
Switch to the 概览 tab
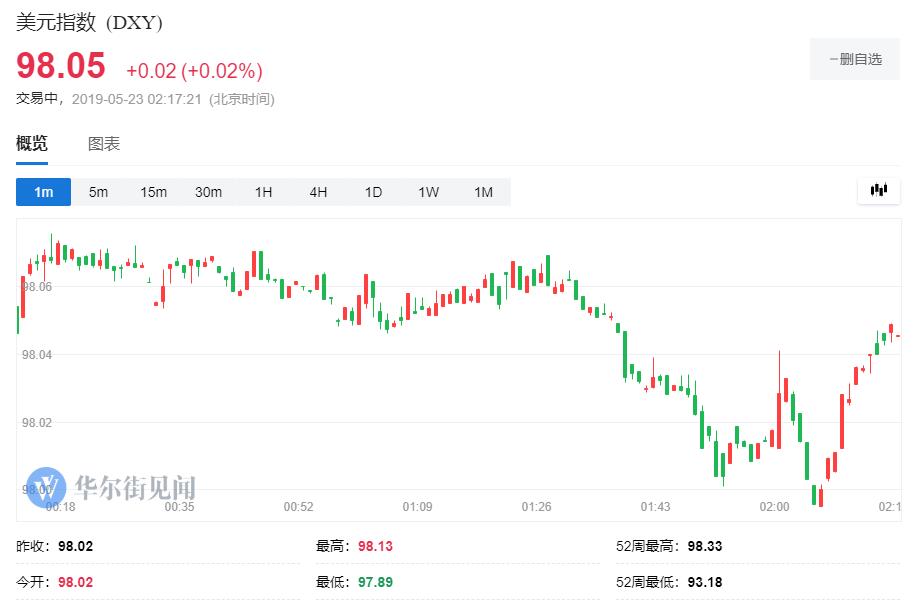(x=32, y=144)
